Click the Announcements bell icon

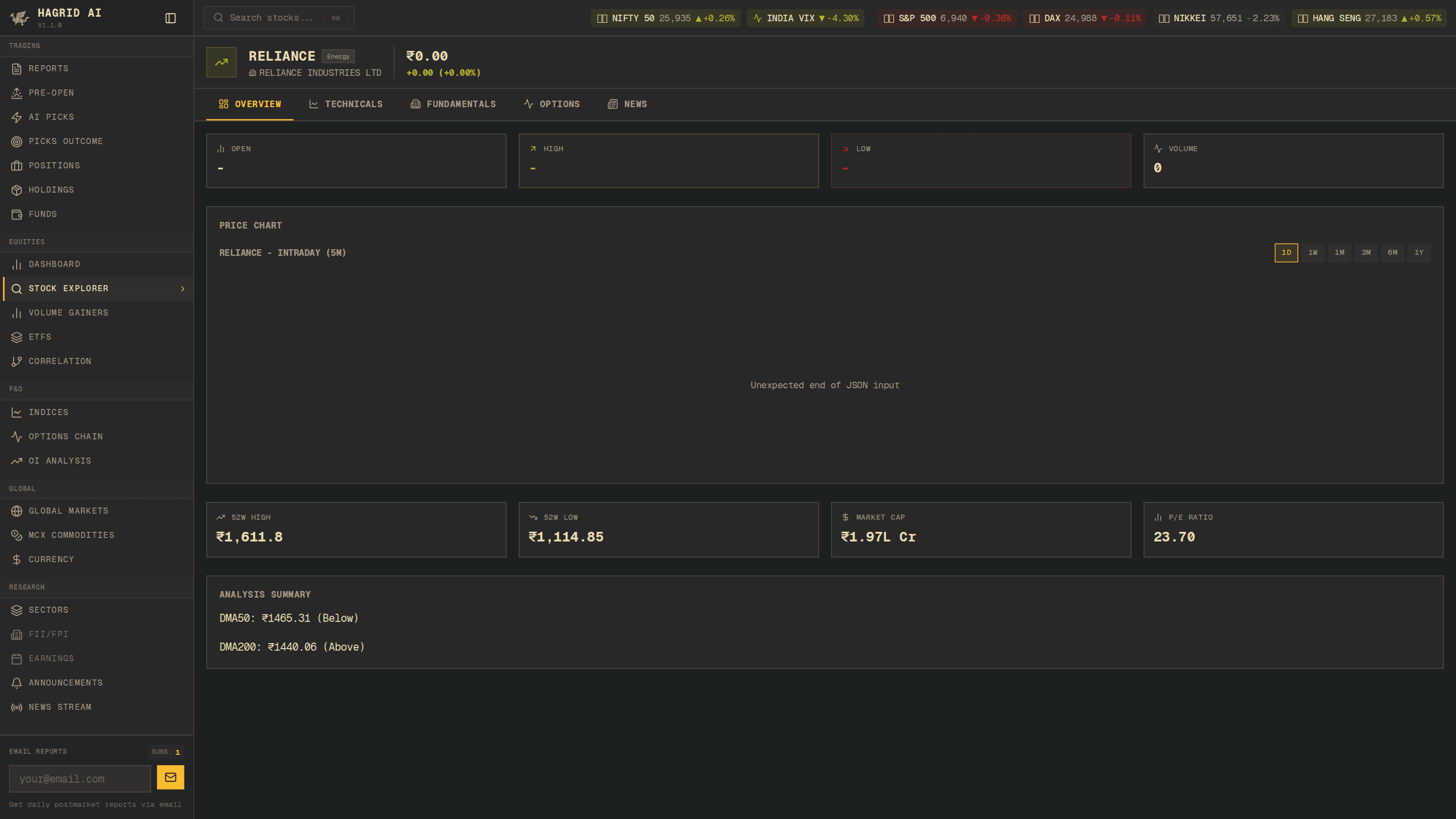[x=16, y=683]
